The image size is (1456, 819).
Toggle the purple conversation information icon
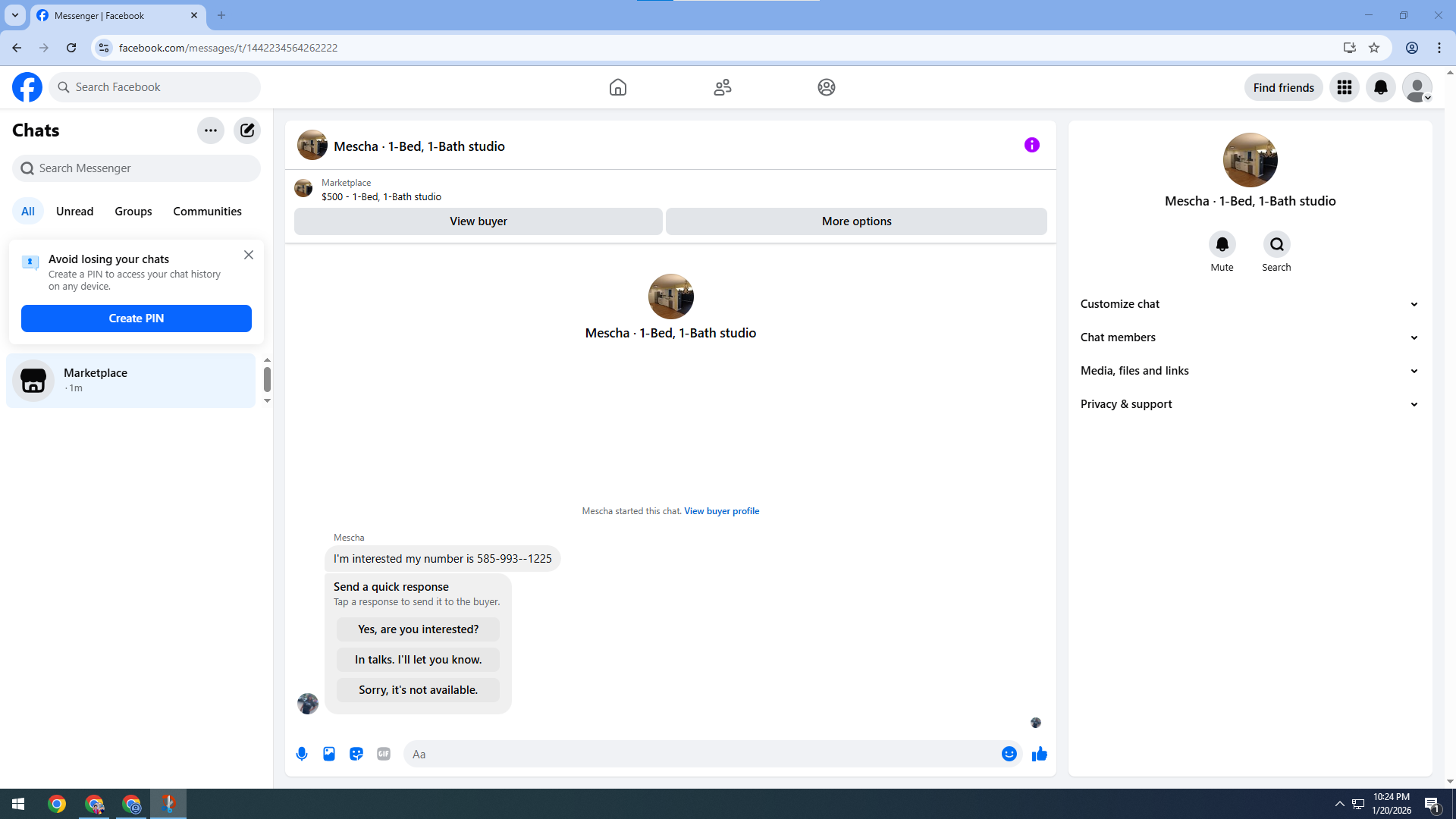[1032, 145]
